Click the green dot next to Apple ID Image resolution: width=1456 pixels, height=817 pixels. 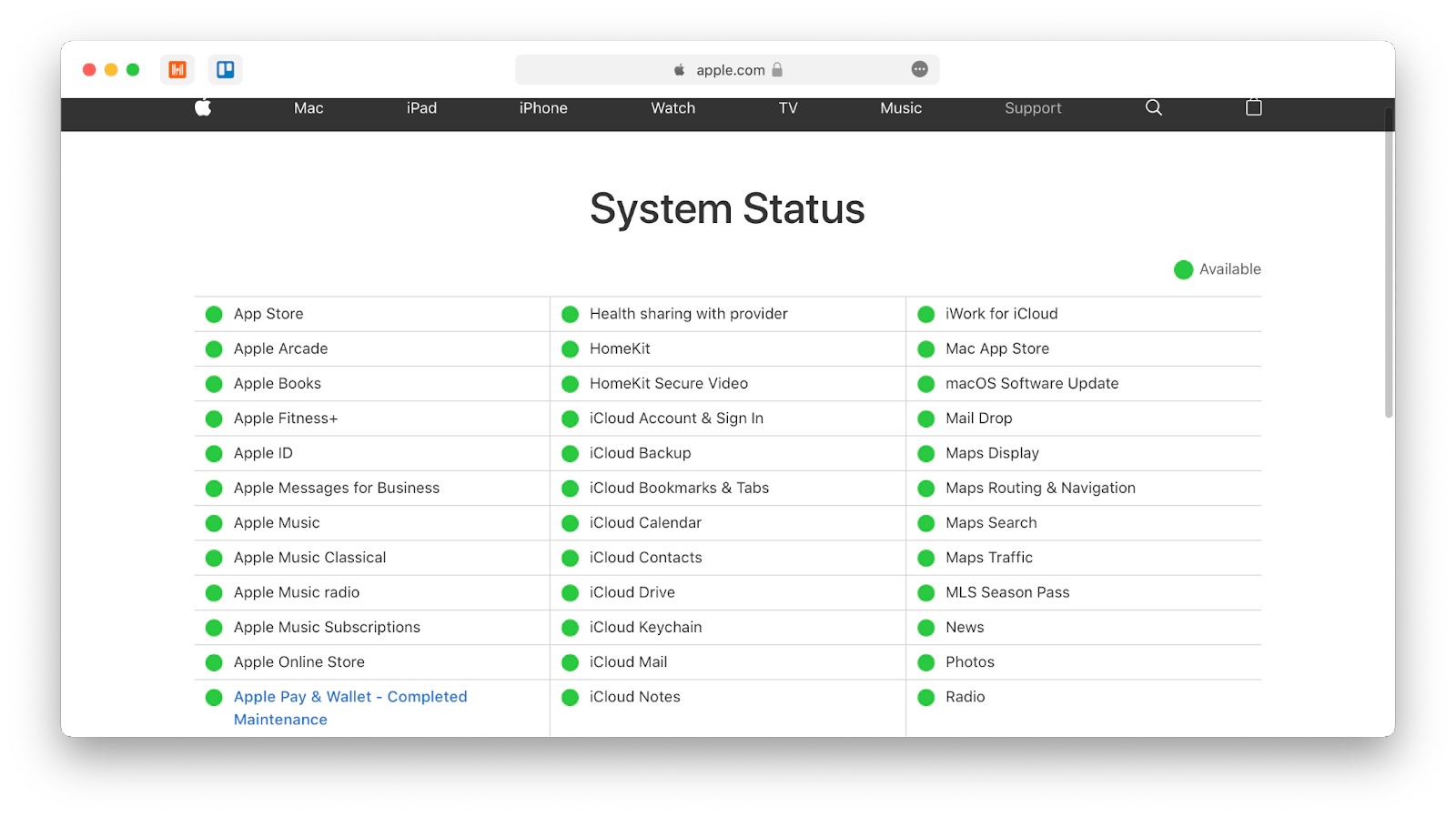[214, 454]
